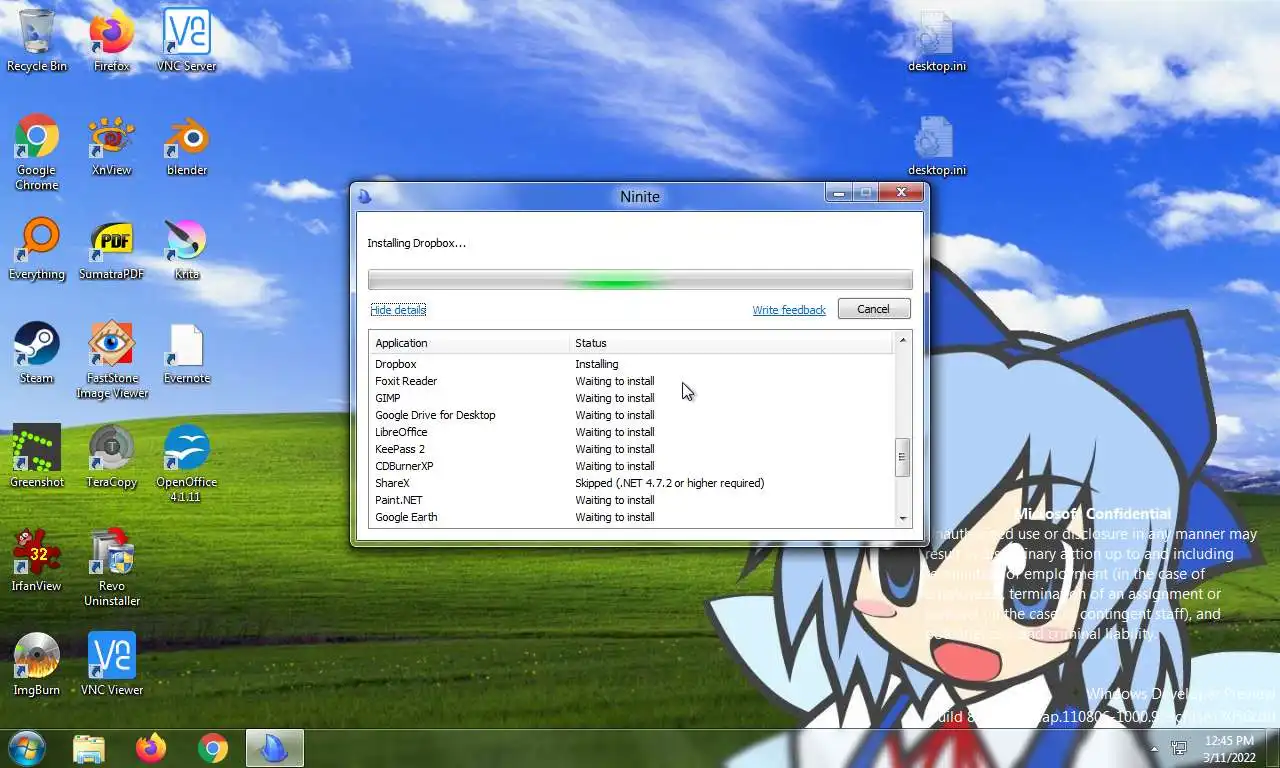
Task: Minimize the Ninite window
Action: pyautogui.click(x=839, y=193)
